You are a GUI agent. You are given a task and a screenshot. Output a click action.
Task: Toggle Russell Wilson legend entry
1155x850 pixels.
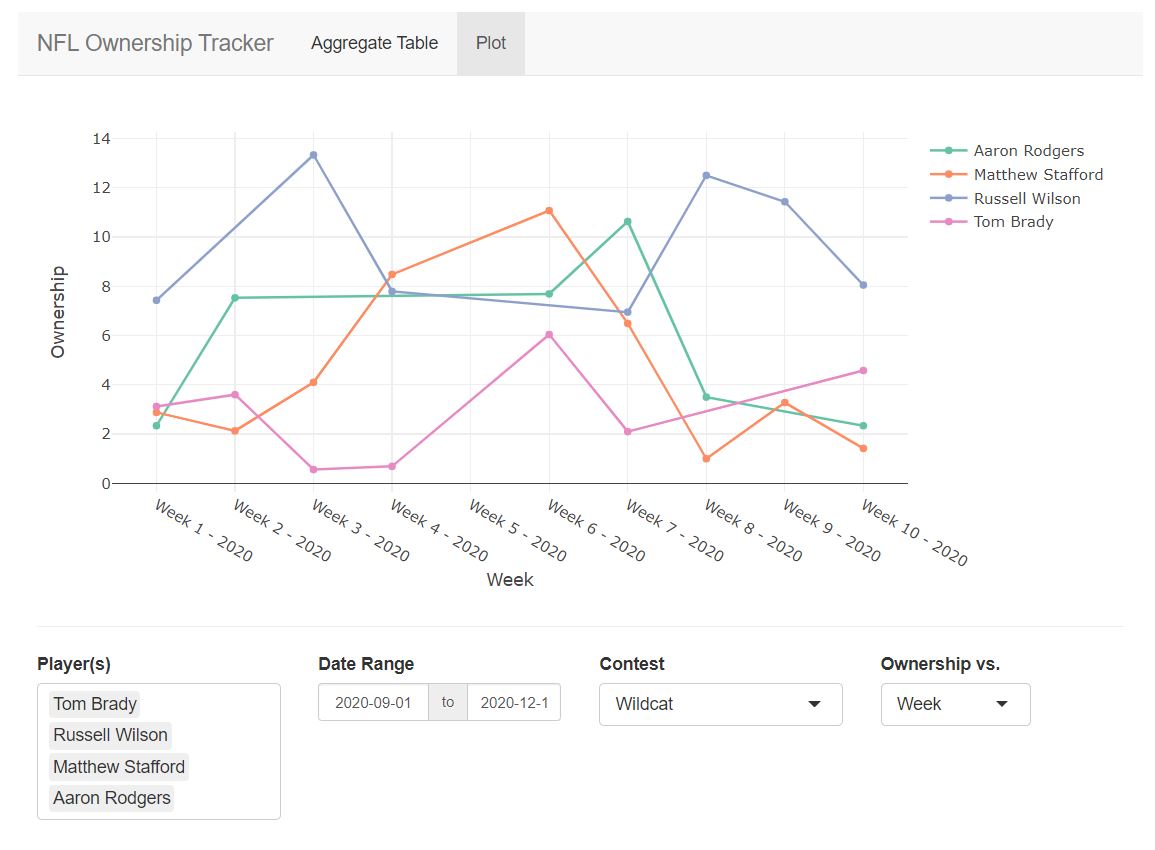tap(1005, 198)
